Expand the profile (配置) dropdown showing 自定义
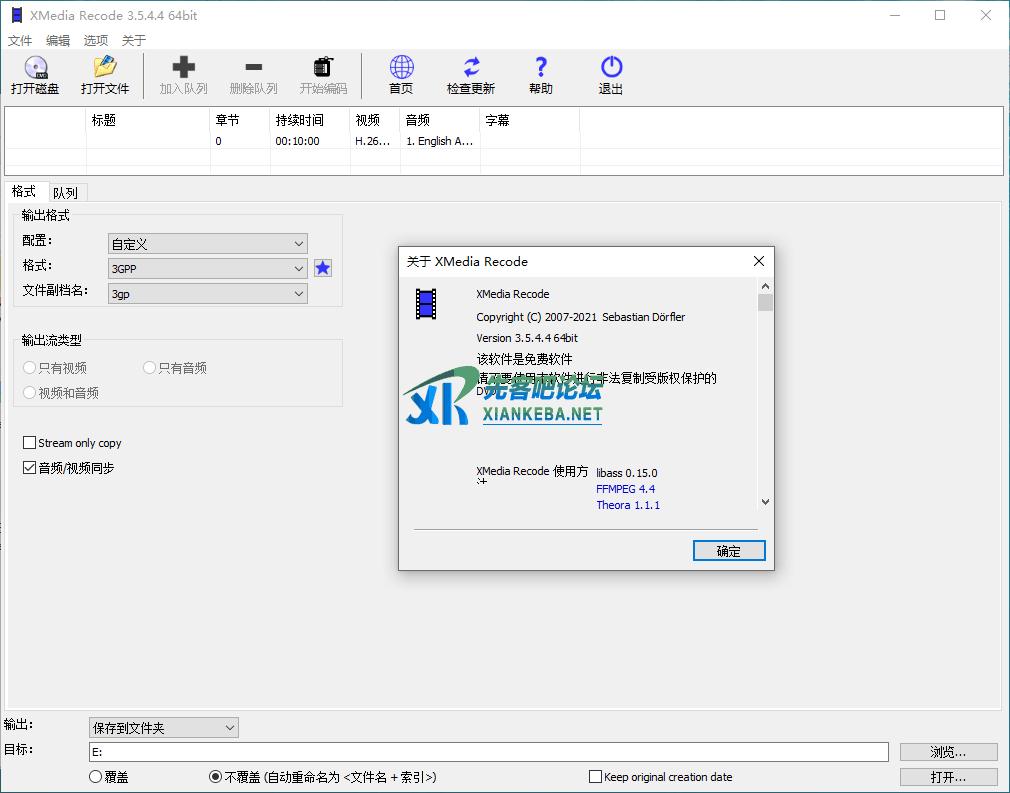 pos(207,244)
